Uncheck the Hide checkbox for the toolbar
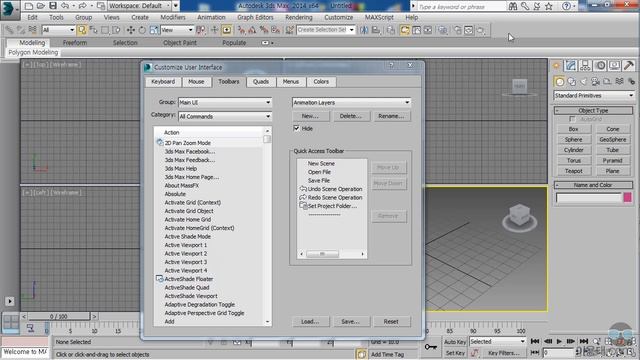Viewport: 640px width, 360px height. (296, 128)
